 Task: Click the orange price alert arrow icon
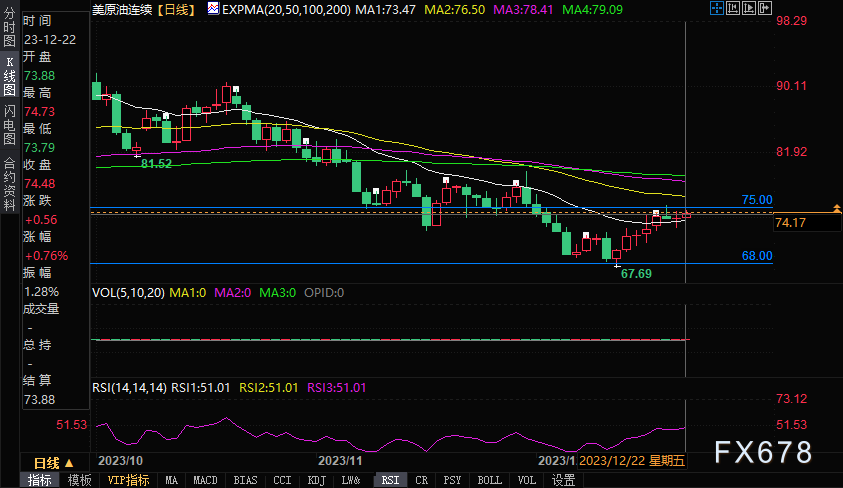coord(837,208)
